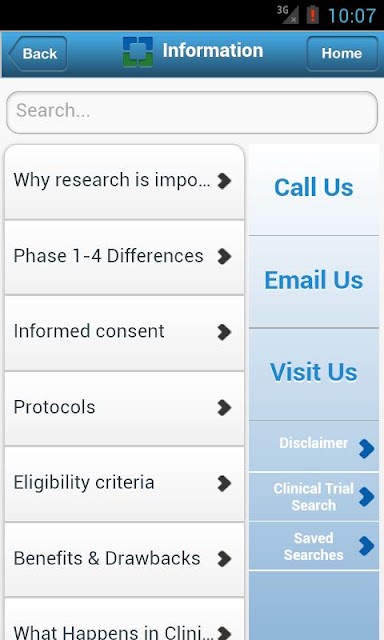The width and height of the screenshot is (384, 640).
Task: Open the Benefits & Drawbacks item
Action: point(124,559)
